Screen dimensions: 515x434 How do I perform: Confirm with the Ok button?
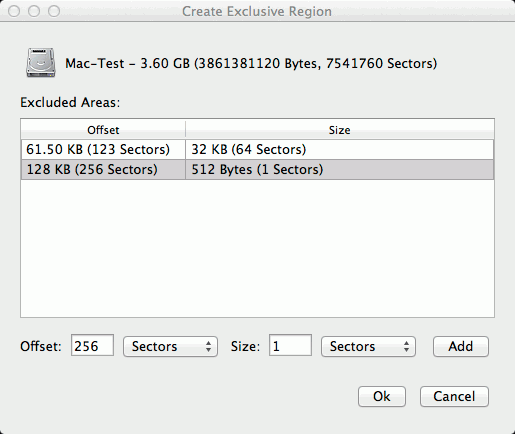[382, 397]
